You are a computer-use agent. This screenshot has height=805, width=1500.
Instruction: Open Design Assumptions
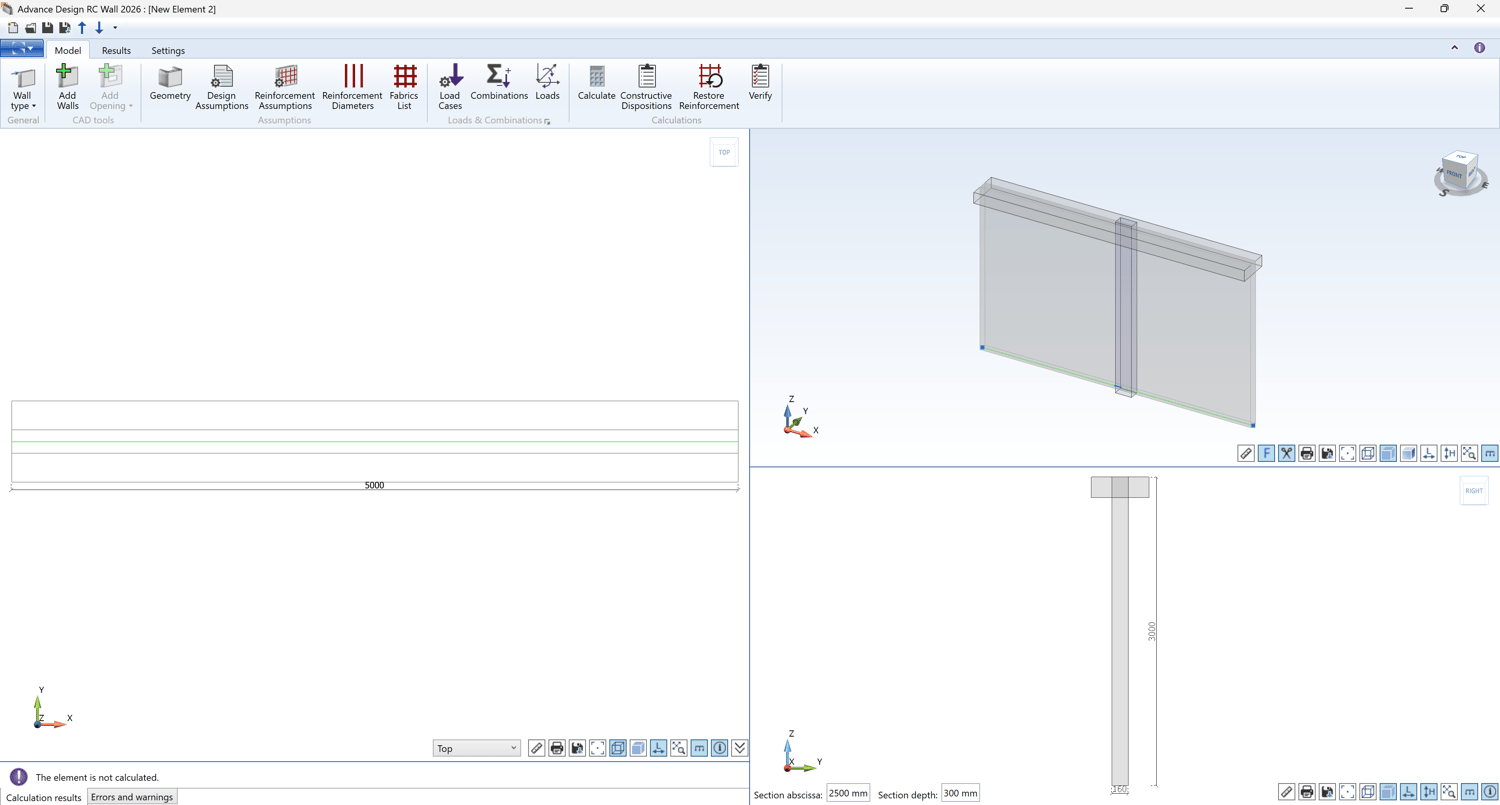pyautogui.click(x=222, y=88)
